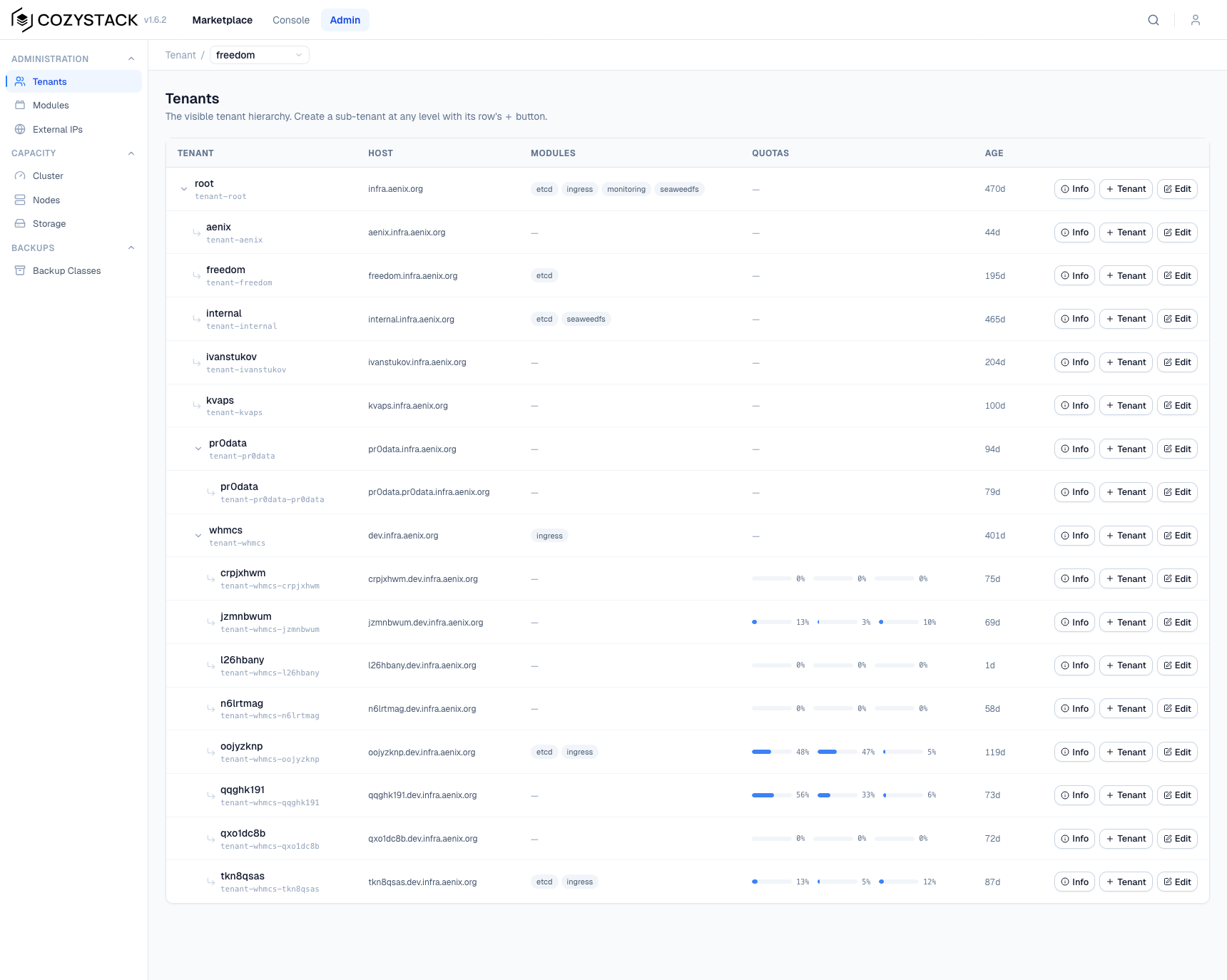Open Tenants in the sidebar
Screen dimensions: 1227x980
pos(74,81)
